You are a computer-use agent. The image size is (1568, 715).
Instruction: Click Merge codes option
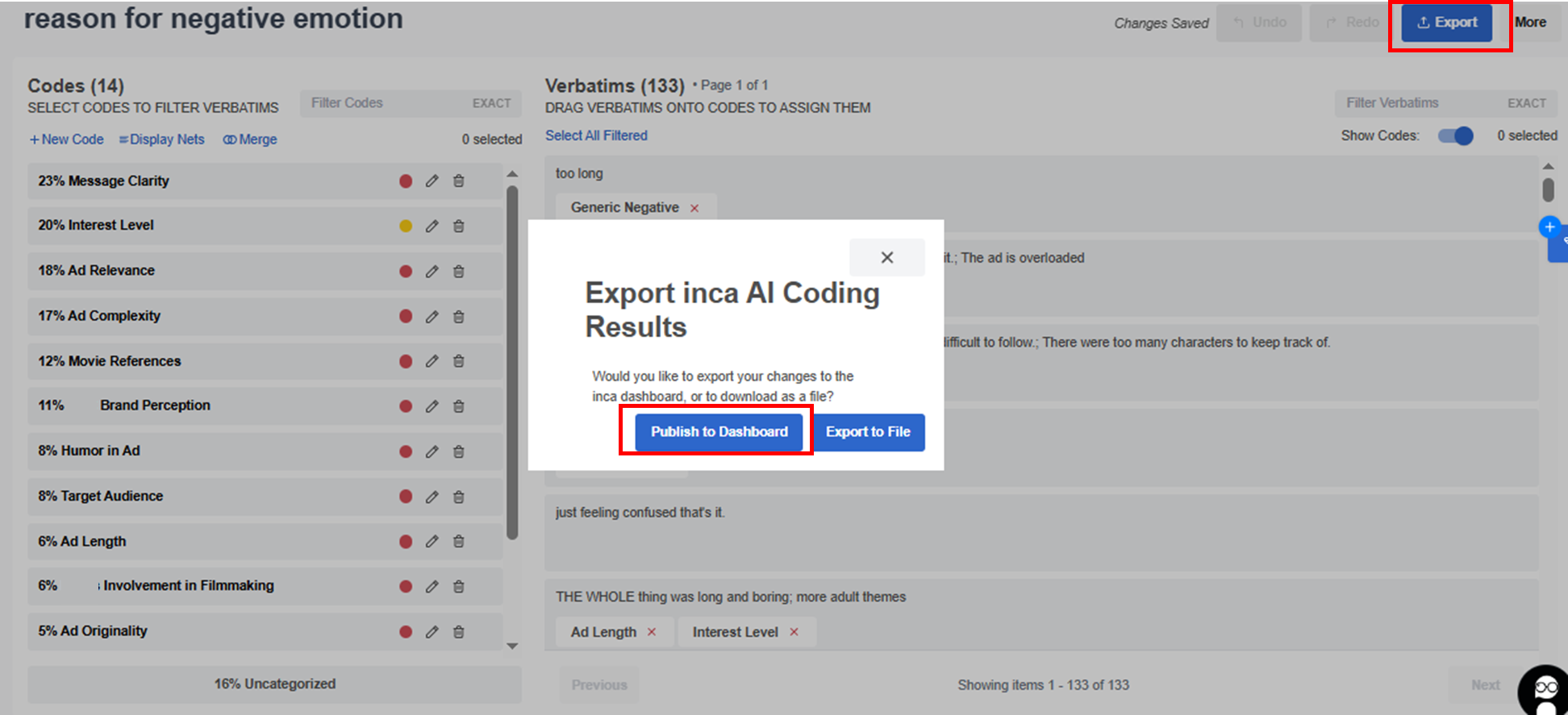point(250,139)
